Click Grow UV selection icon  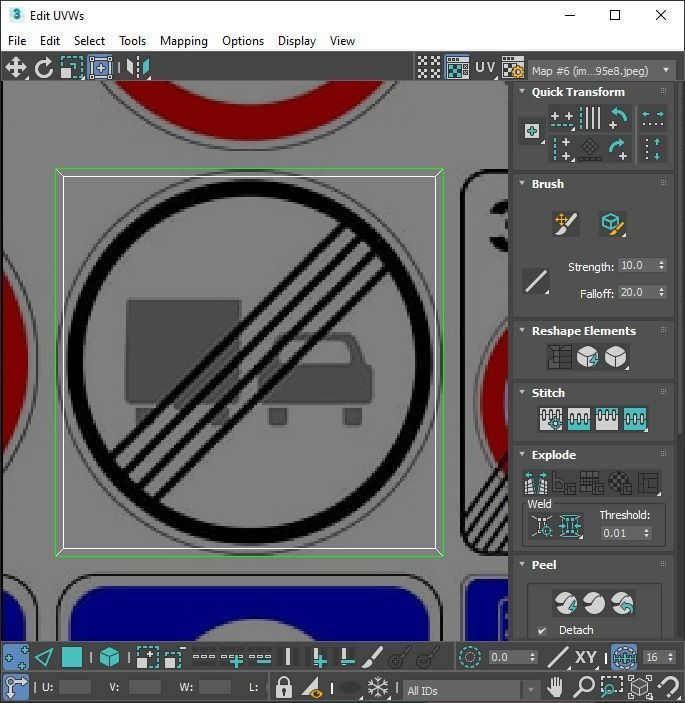tap(147, 657)
